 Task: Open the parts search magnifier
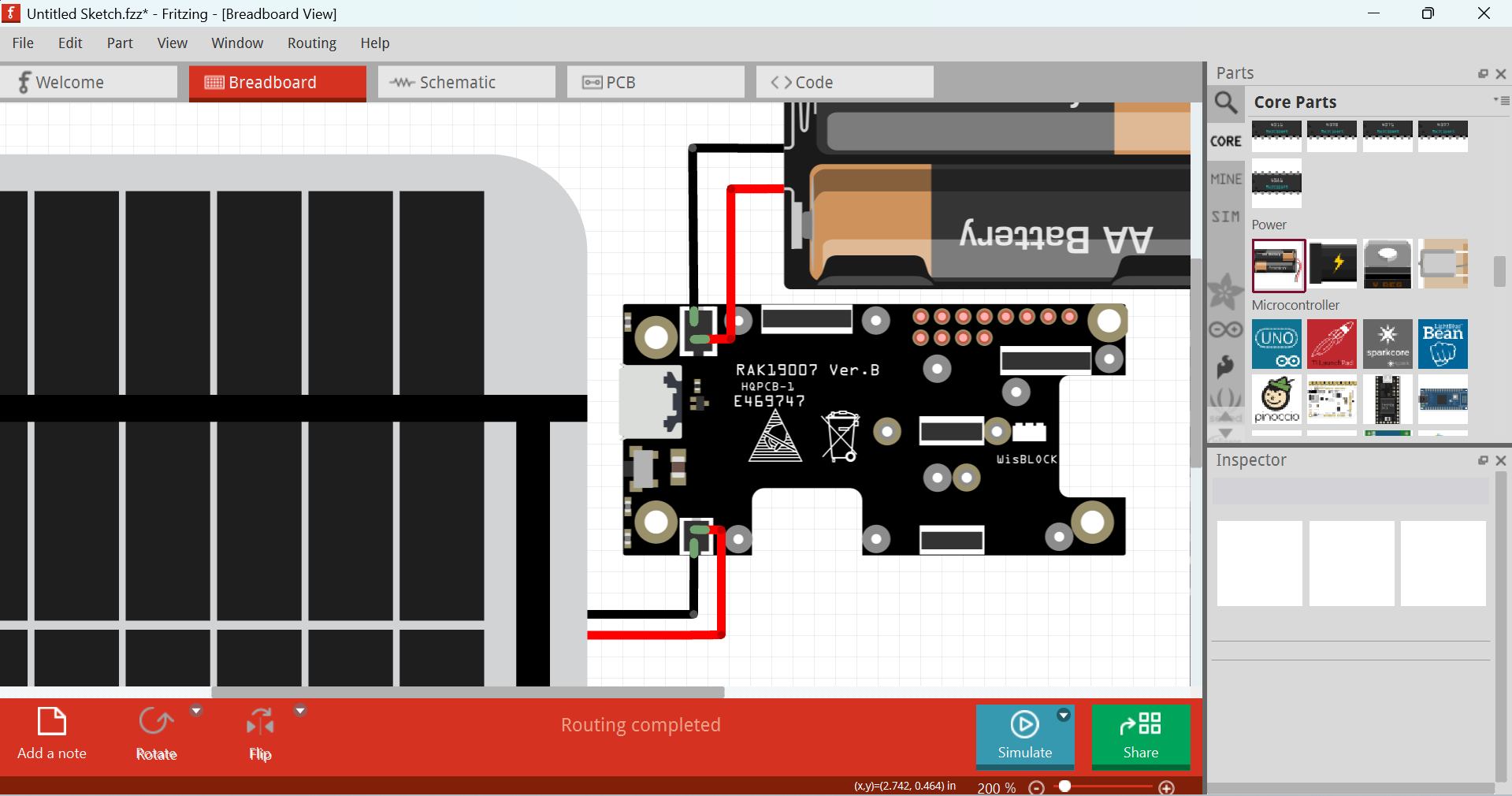(x=1225, y=102)
